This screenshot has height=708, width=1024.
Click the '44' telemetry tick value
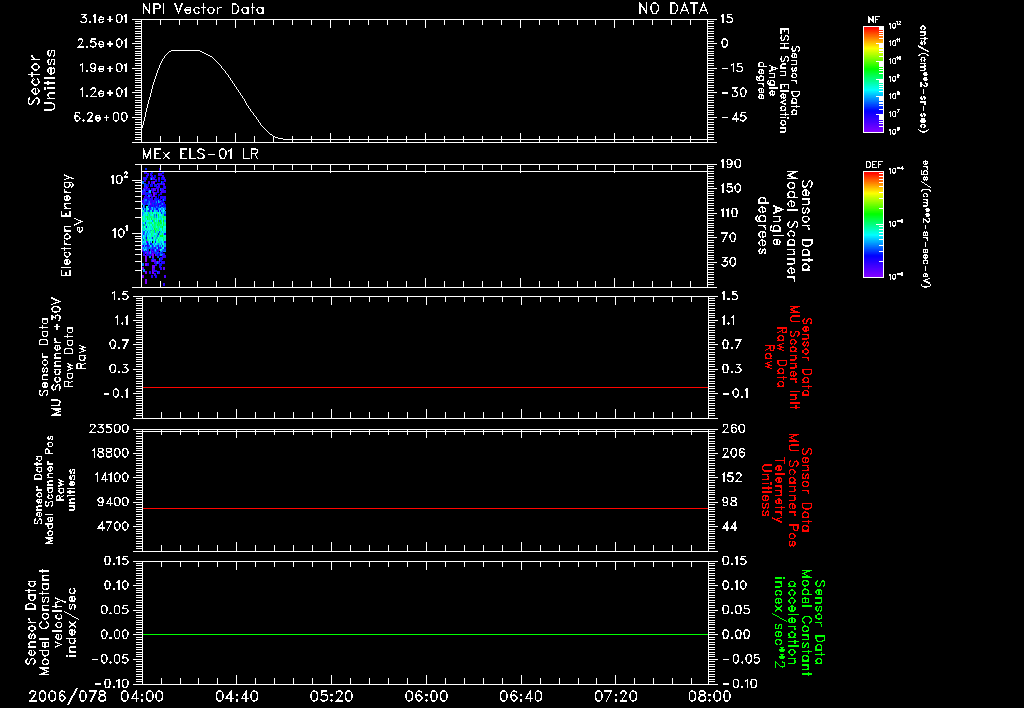click(x=729, y=526)
